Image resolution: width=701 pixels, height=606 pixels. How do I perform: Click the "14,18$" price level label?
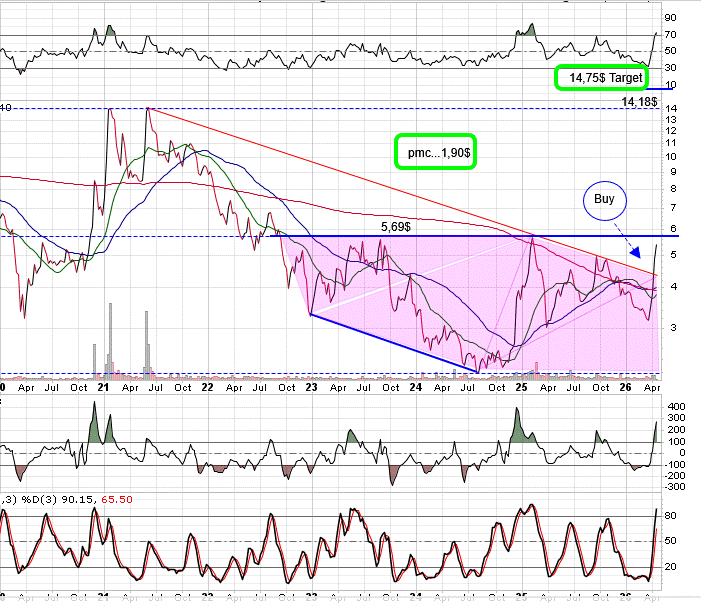pos(639,102)
